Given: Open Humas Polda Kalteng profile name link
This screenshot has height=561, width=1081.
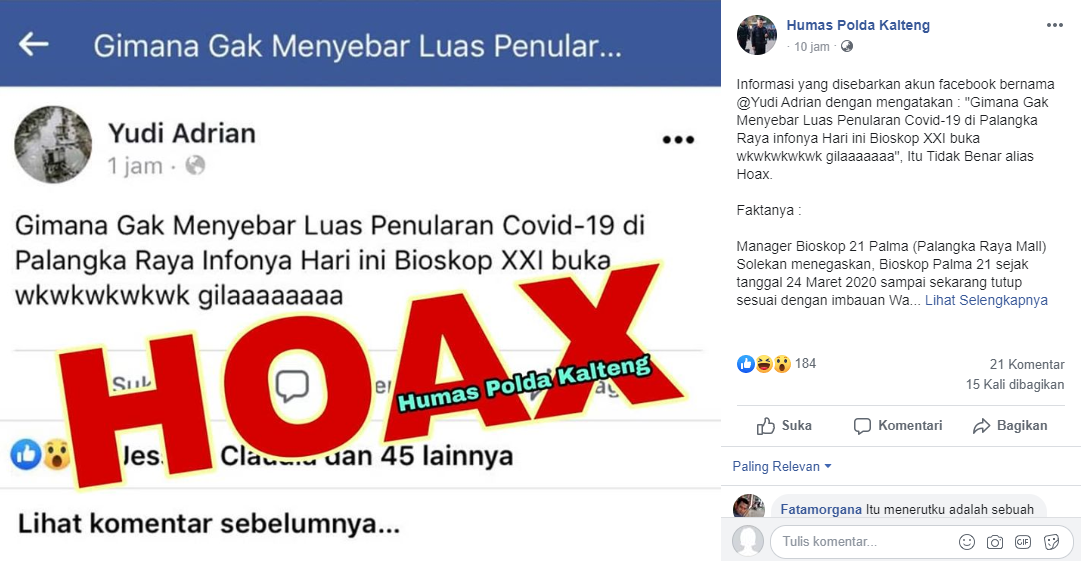Looking at the screenshot, I should [858, 26].
